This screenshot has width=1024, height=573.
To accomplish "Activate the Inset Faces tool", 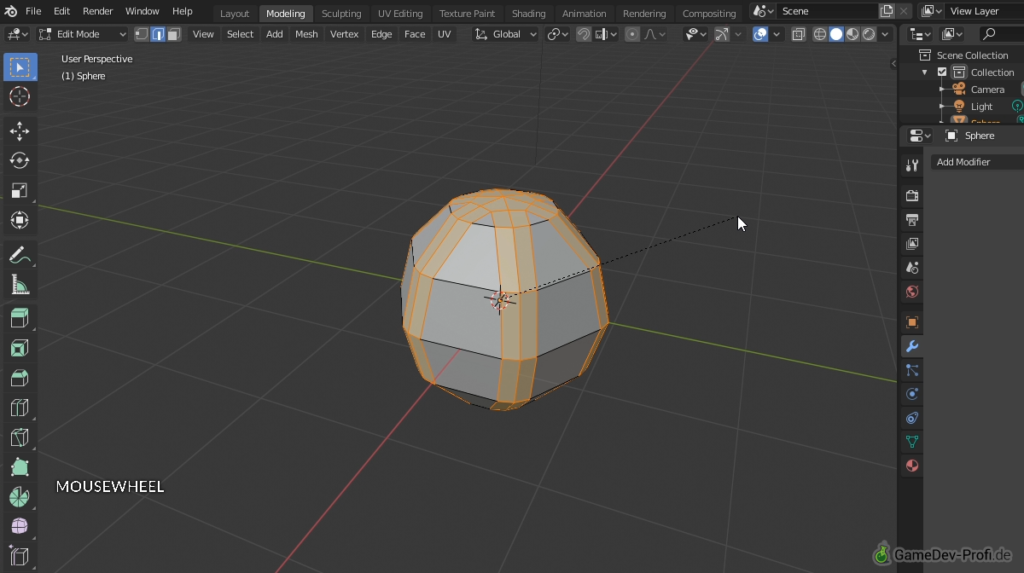I will (x=20, y=348).
